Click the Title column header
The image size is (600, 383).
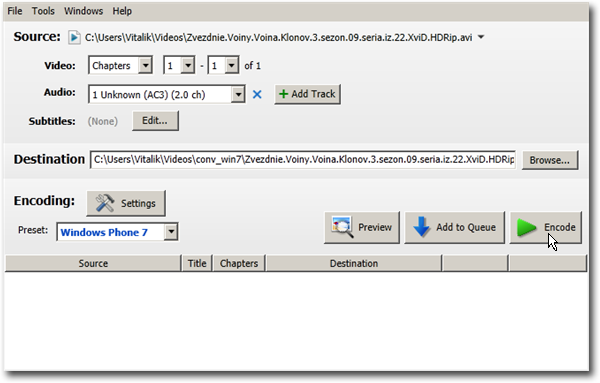pos(197,263)
